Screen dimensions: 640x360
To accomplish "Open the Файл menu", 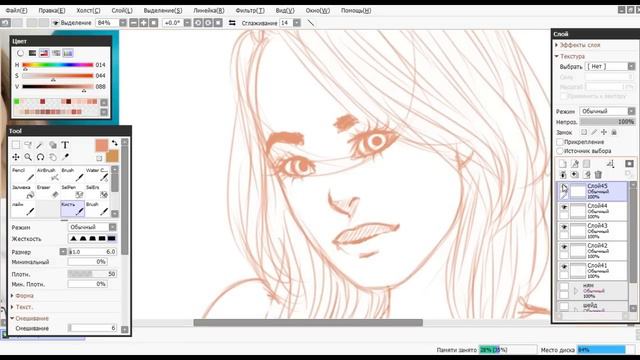I will [16, 11].
